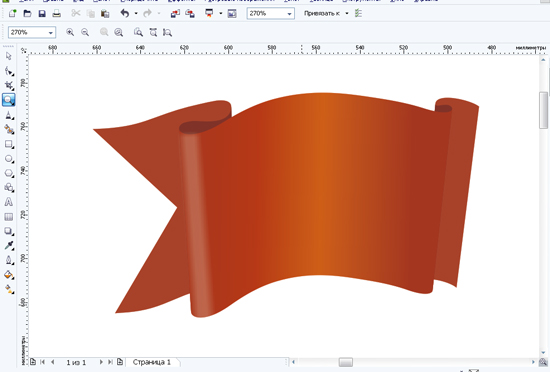Click the Export icon
The image size is (550, 372).
click(x=190, y=14)
